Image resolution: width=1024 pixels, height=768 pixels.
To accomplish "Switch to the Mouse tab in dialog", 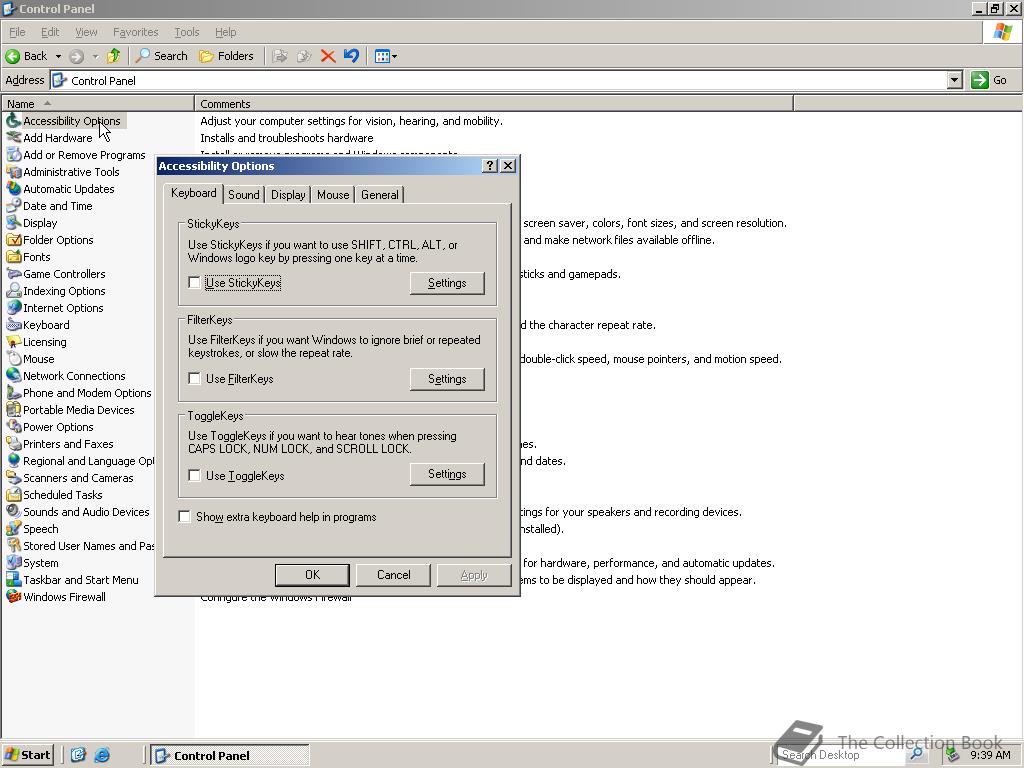I will point(333,195).
